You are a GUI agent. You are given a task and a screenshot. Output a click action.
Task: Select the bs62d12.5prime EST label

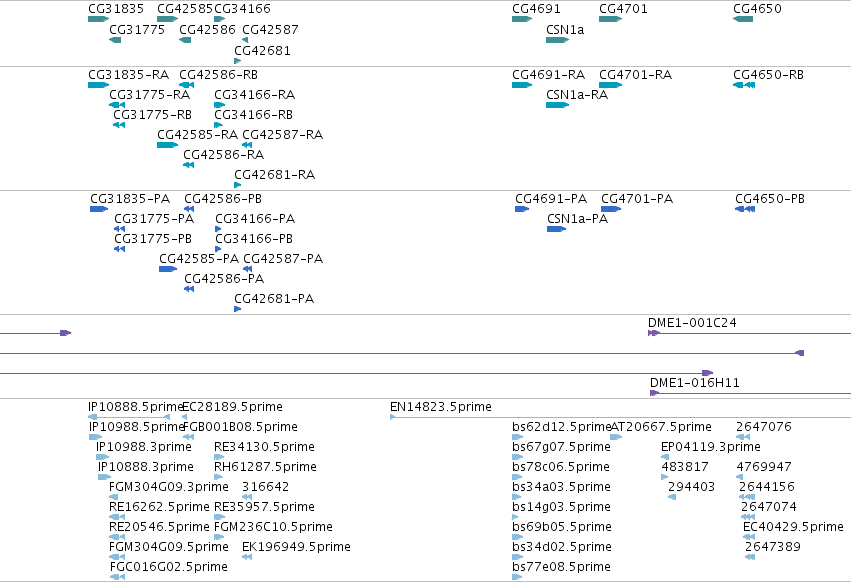(561, 427)
